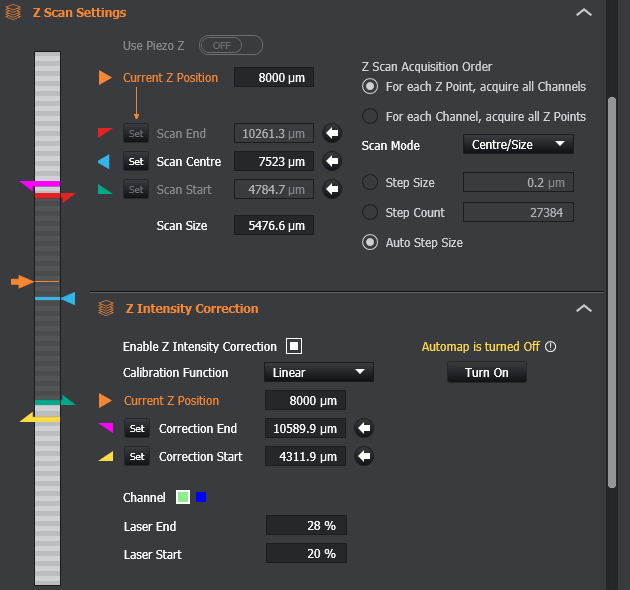The width and height of the screenshot is (630, 590).
Task: Click the arrow button next to Correction End
Action: pos(364,428)
